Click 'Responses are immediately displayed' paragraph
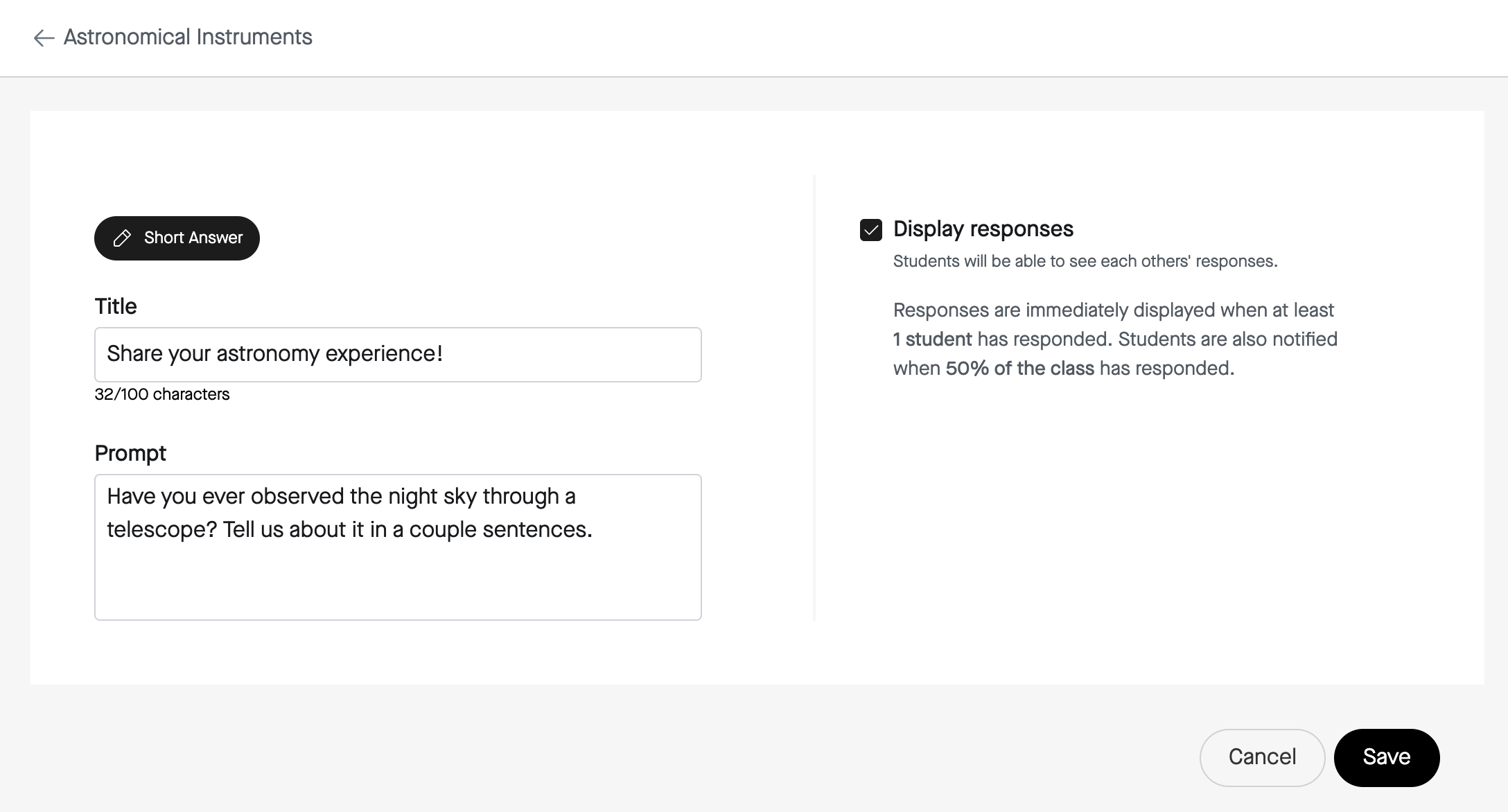Viewport: 1508px width, 812px height. [1115, 339]
